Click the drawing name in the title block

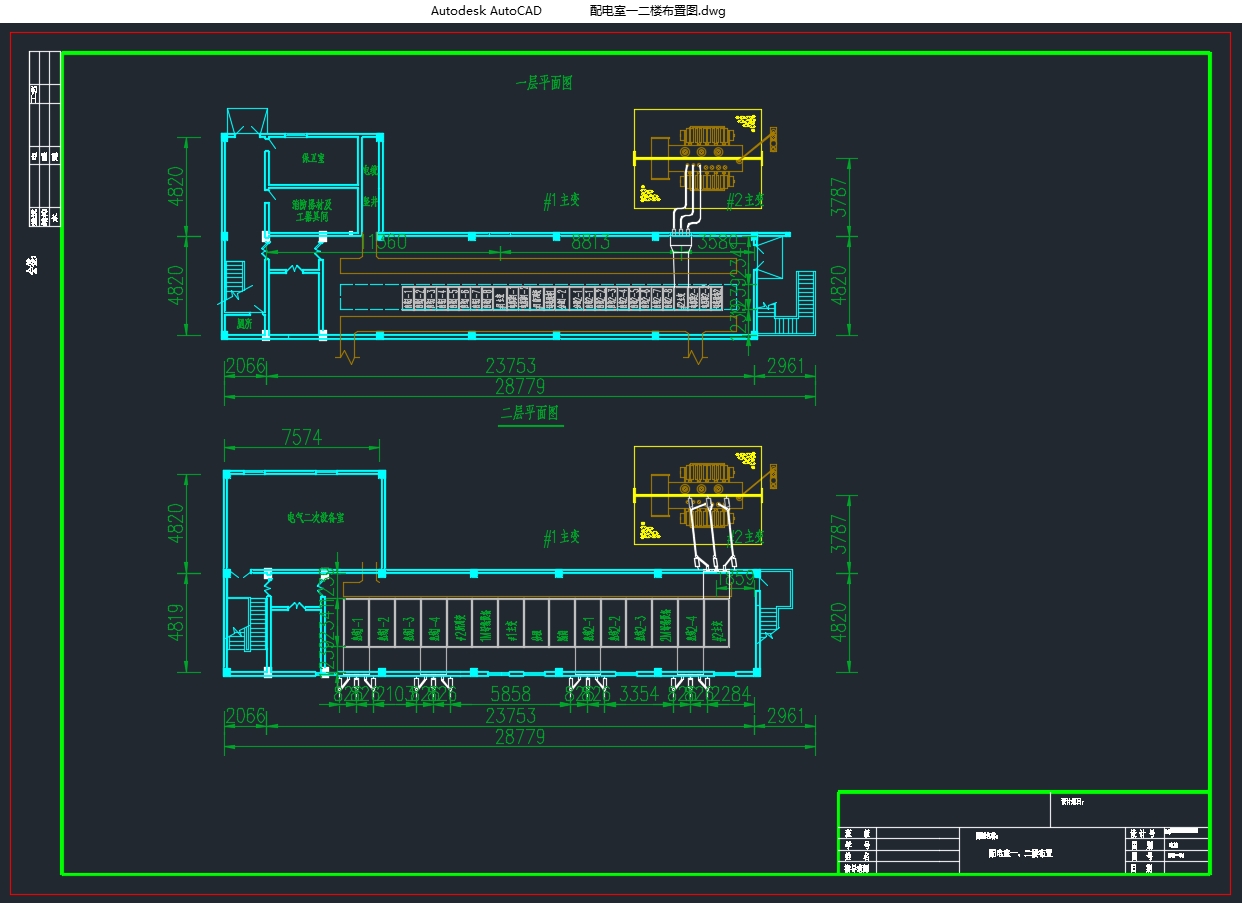1020,854
